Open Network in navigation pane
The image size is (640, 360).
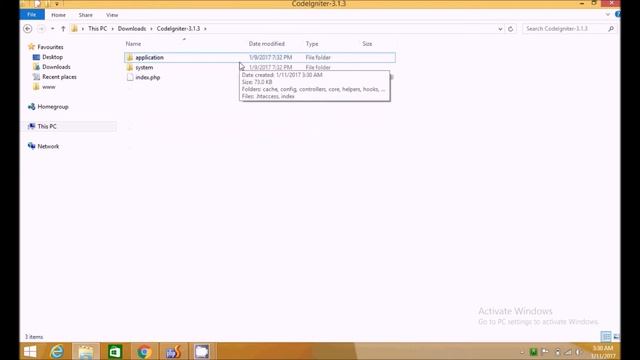(48, 146)
